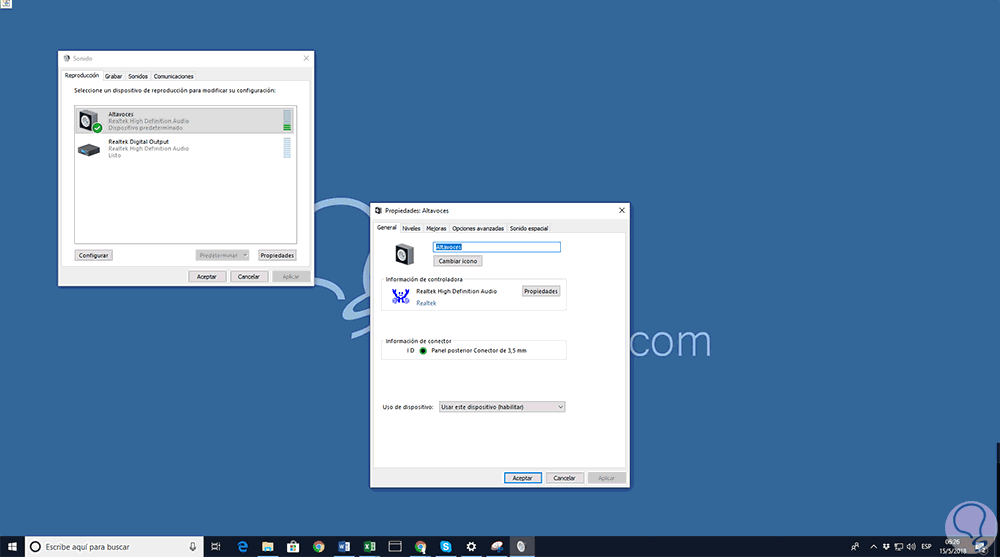The width and height of the screenshot is (1000, 557).
Task: Open the People icon in system tray
Action: (855, 547)
